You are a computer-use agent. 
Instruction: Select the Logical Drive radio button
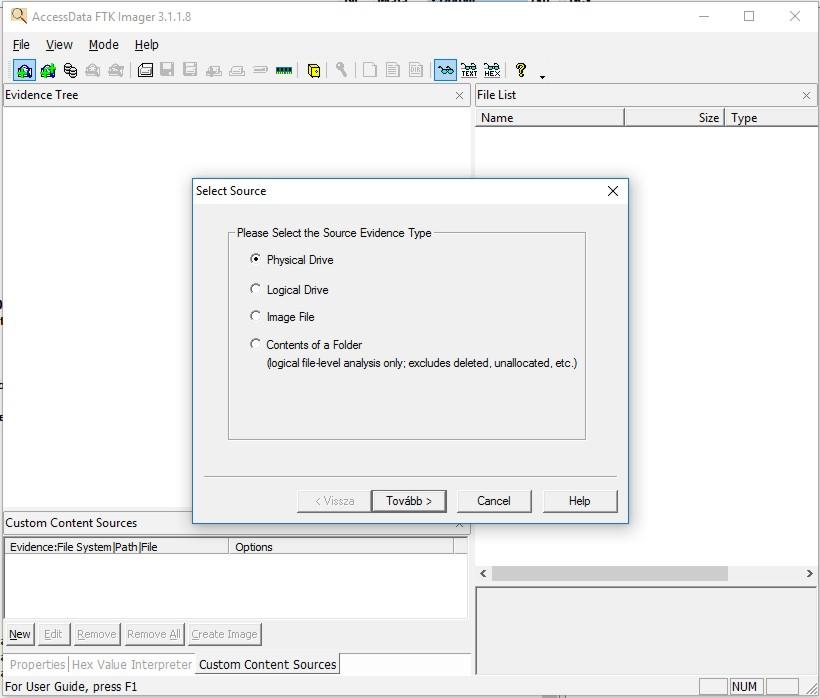(x=255, y=289)
